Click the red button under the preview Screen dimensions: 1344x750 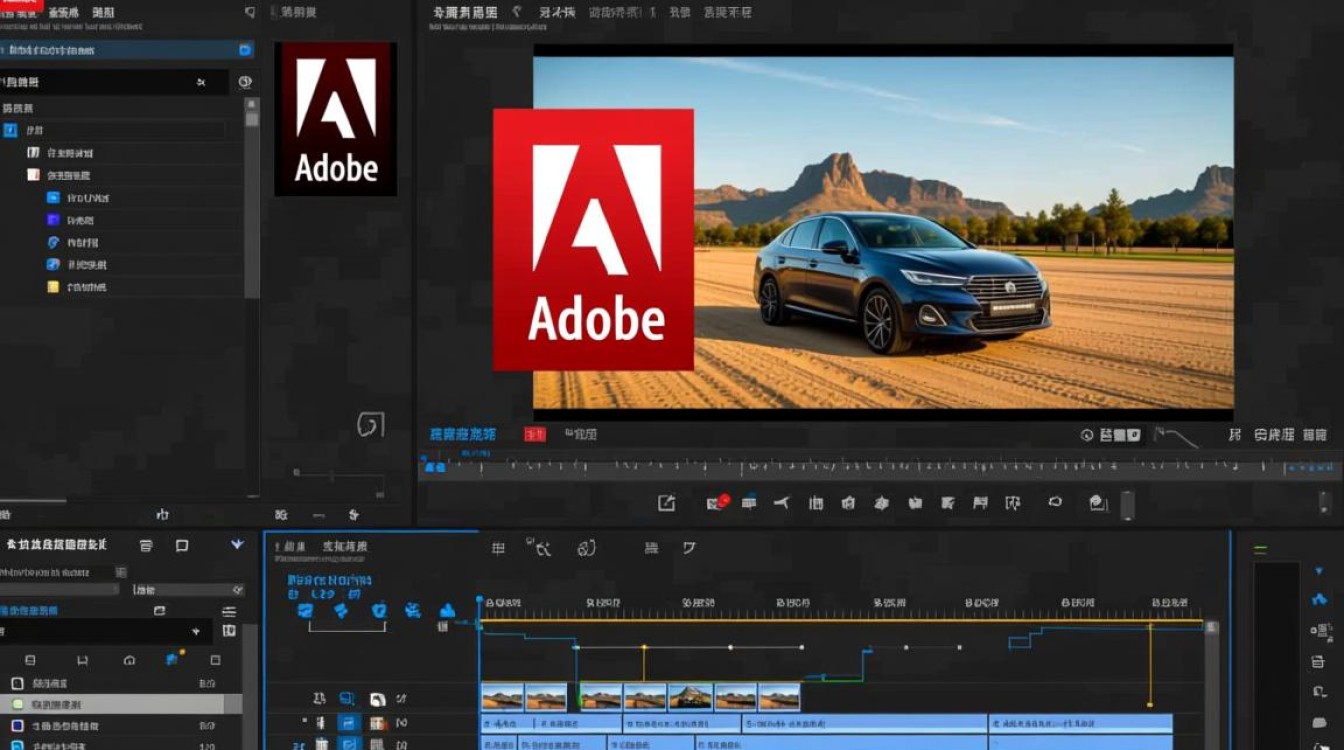coord(535,434)
